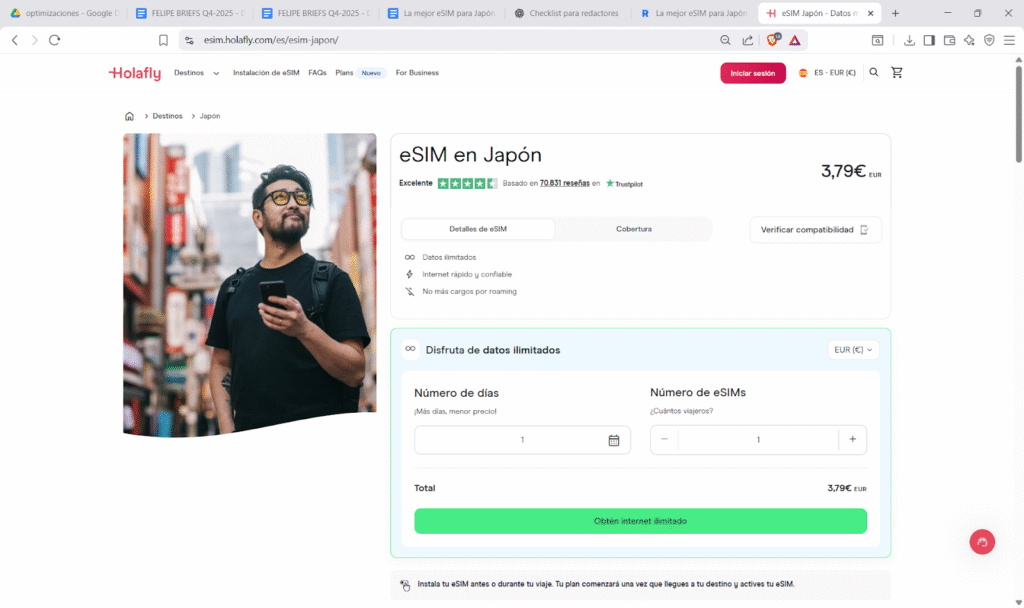Click the home breadcrumb icon

(129, 116)
